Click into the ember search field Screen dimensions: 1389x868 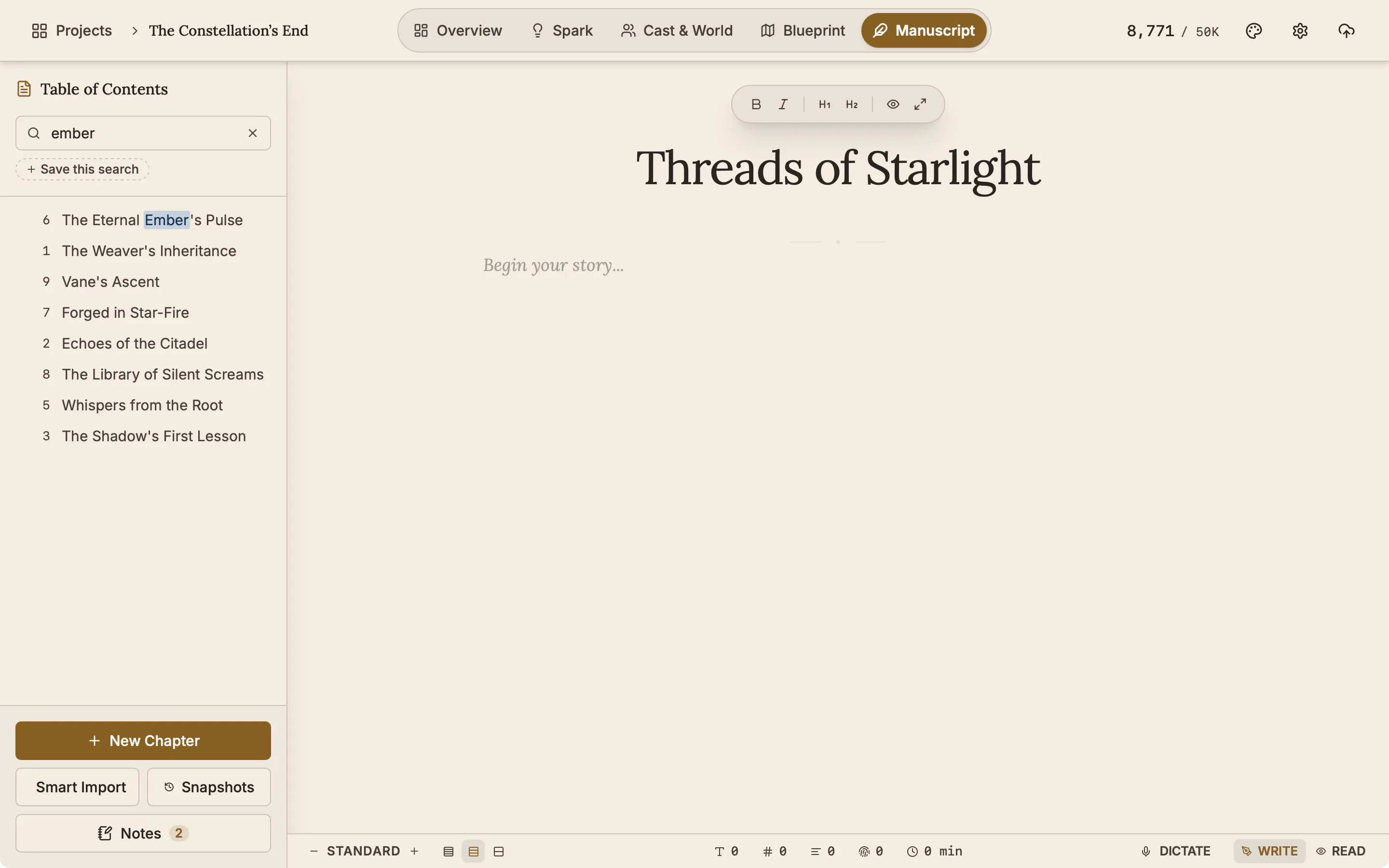pyautogui.click(x=143, y=133)
